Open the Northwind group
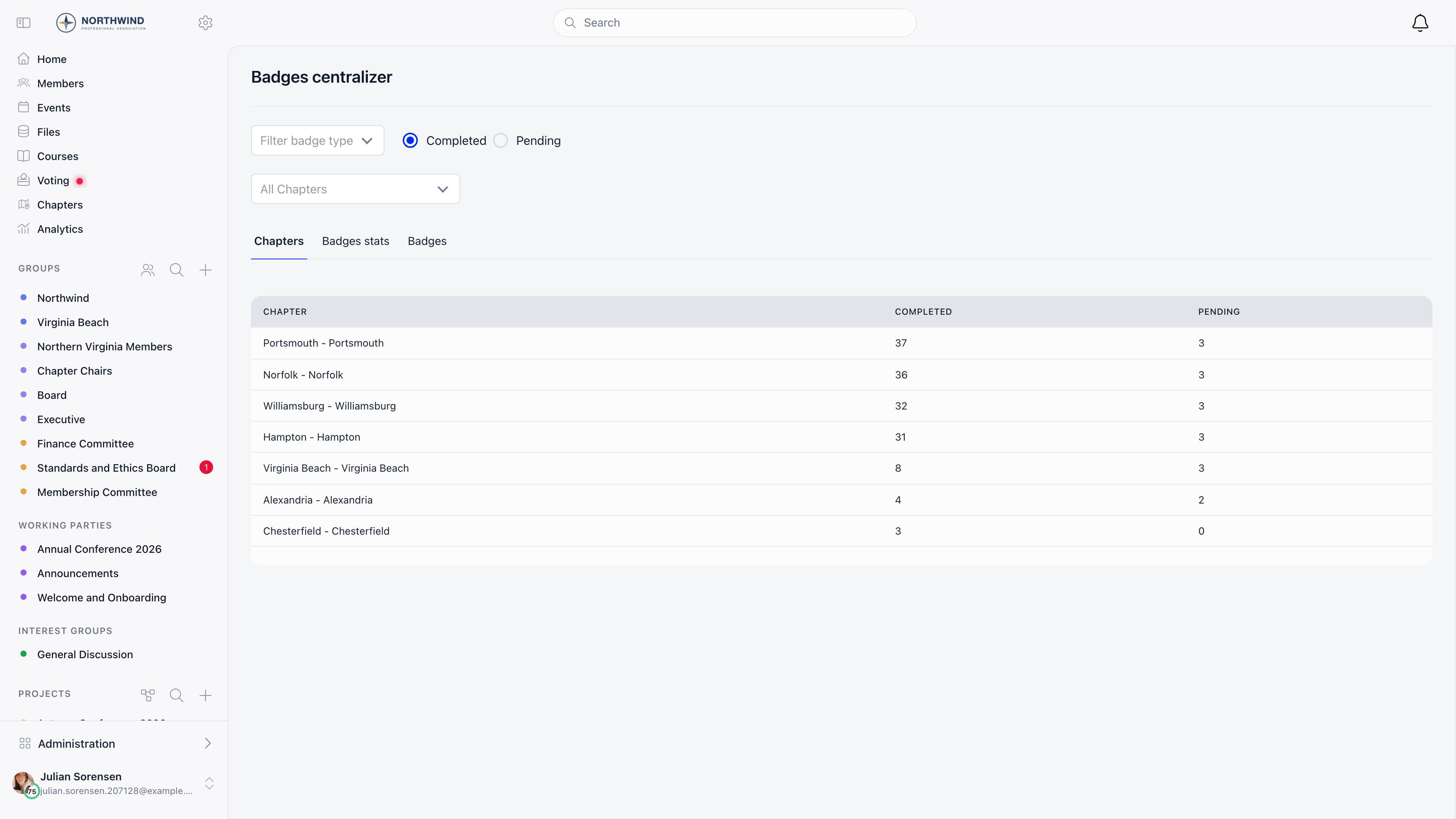 [x=63, y=298]
